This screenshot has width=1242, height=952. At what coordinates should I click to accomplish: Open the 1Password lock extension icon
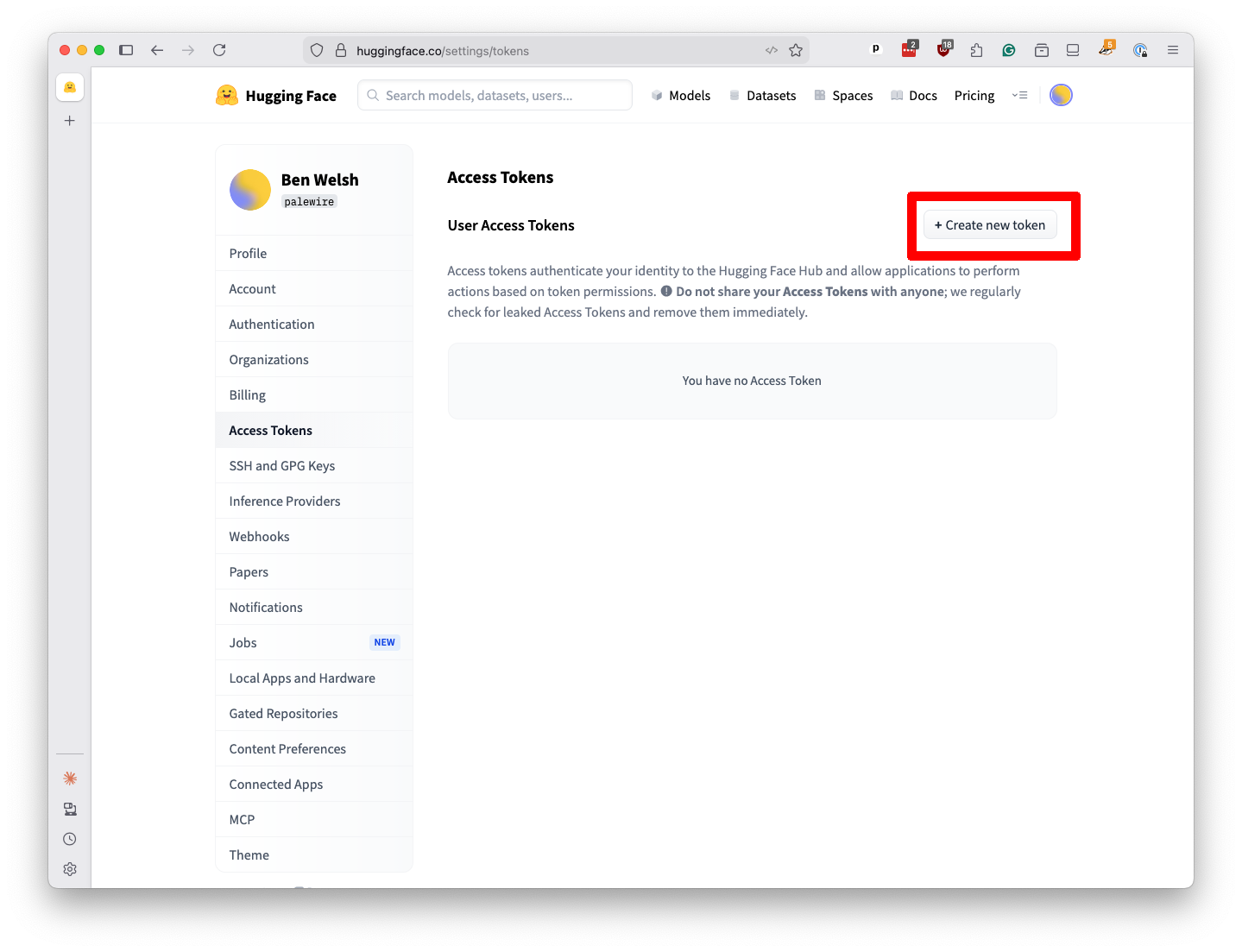click(1140, 50)
